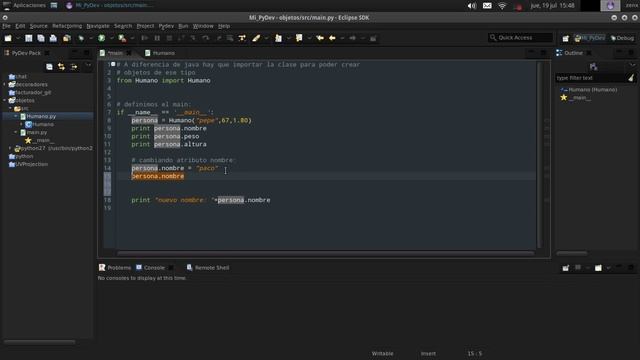Select __main__ entry in Outline
This screenshot has width=640, height=360.
(576, 98)
